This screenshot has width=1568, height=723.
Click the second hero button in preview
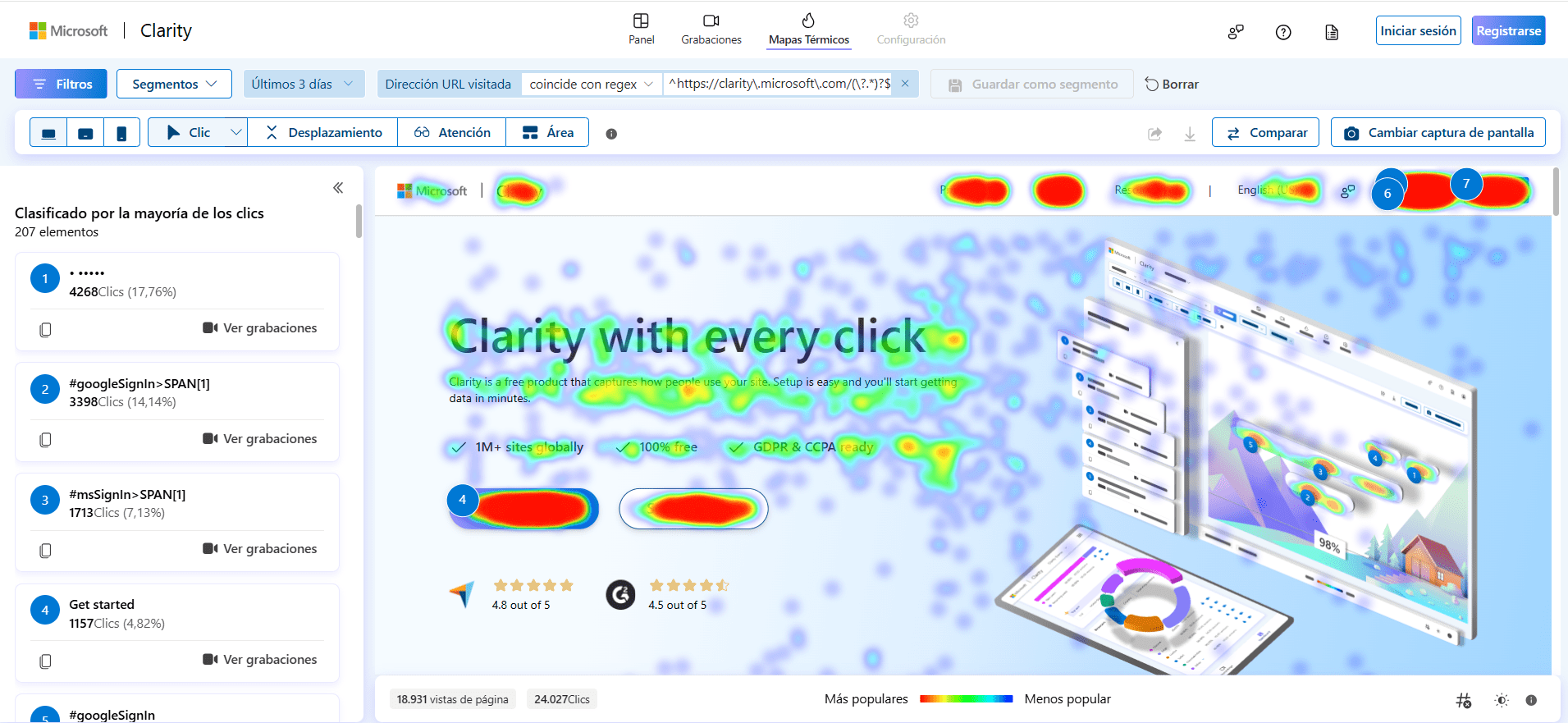693,509
